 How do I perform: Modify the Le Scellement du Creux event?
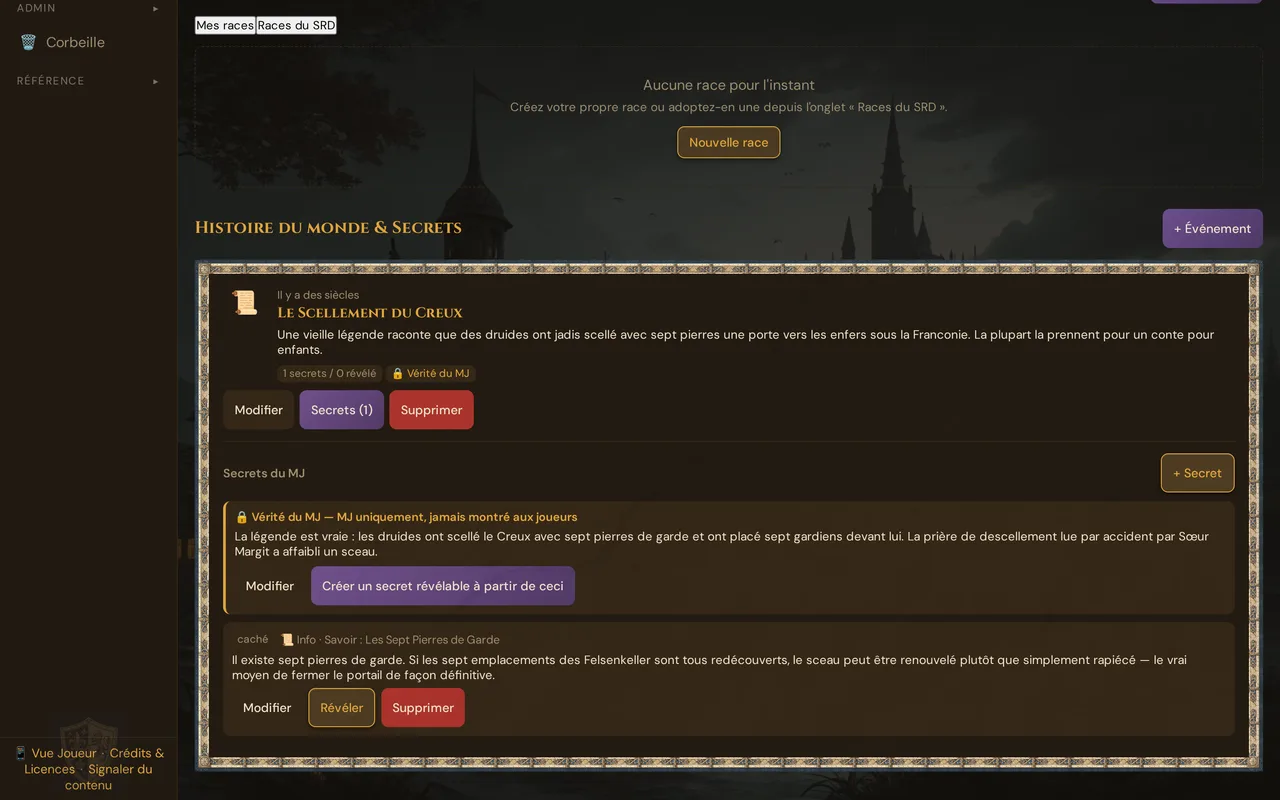click(x=259, y=410)
